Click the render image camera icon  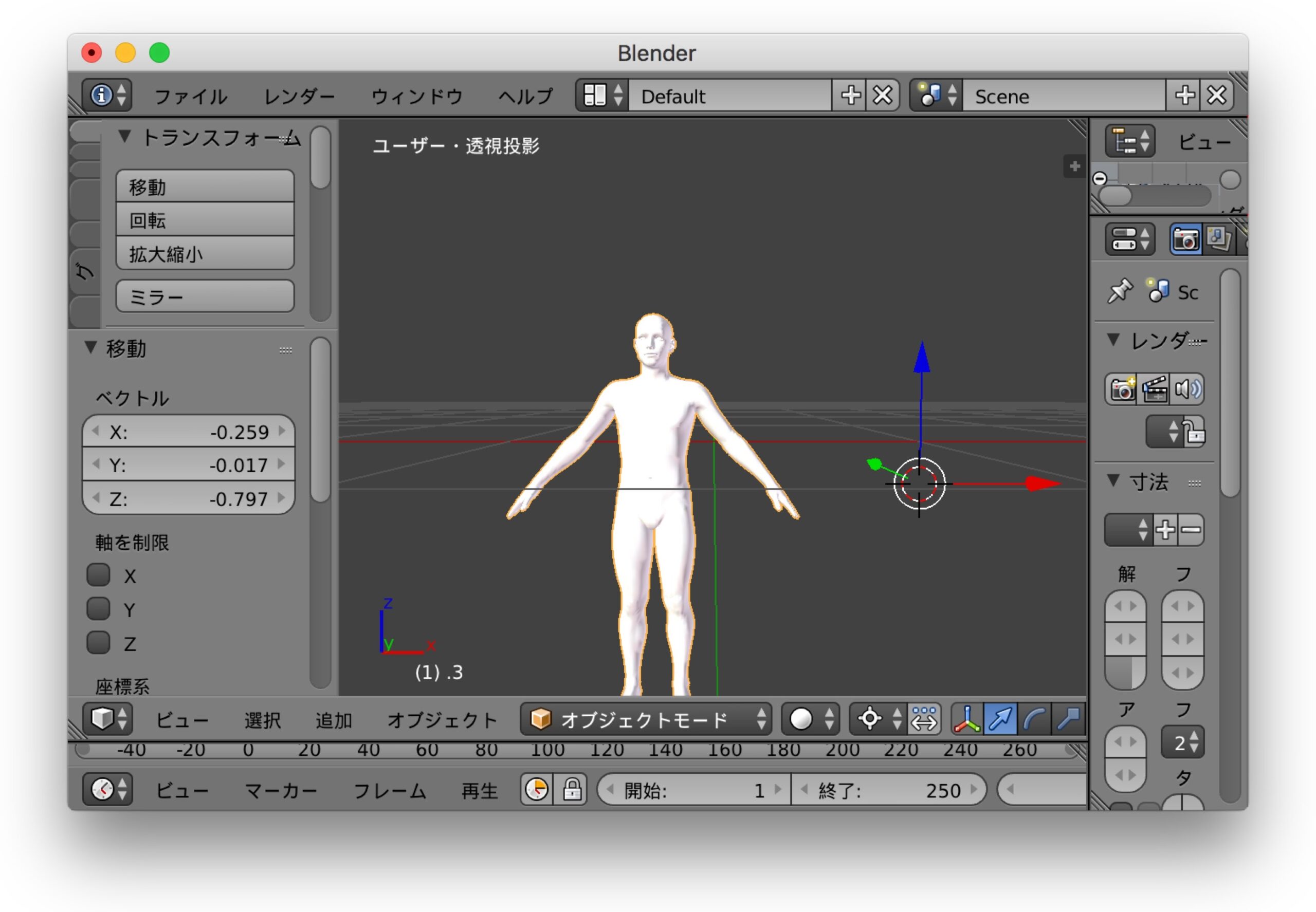tap(1122, 389)
